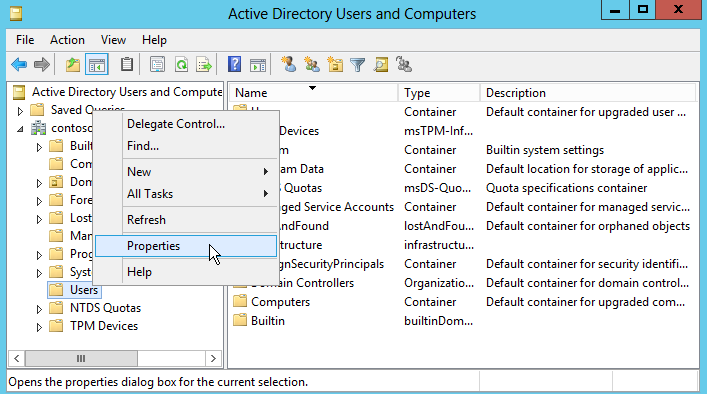The image size is (707, 394).
Task: Open the All Tasks submenu
Action: click(186, 194)
